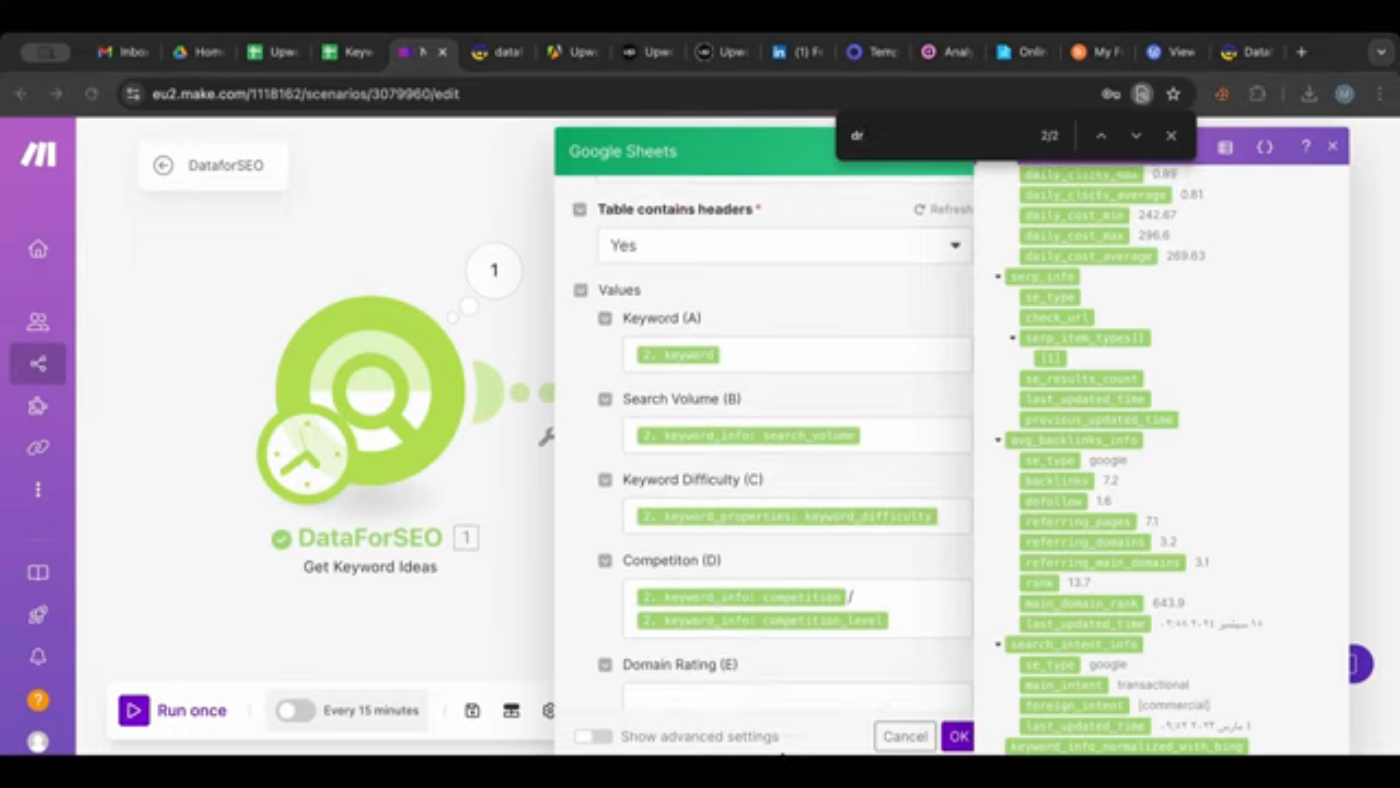
Task: Open the browser tab list chevron
Action: [x=1382, y=52]
